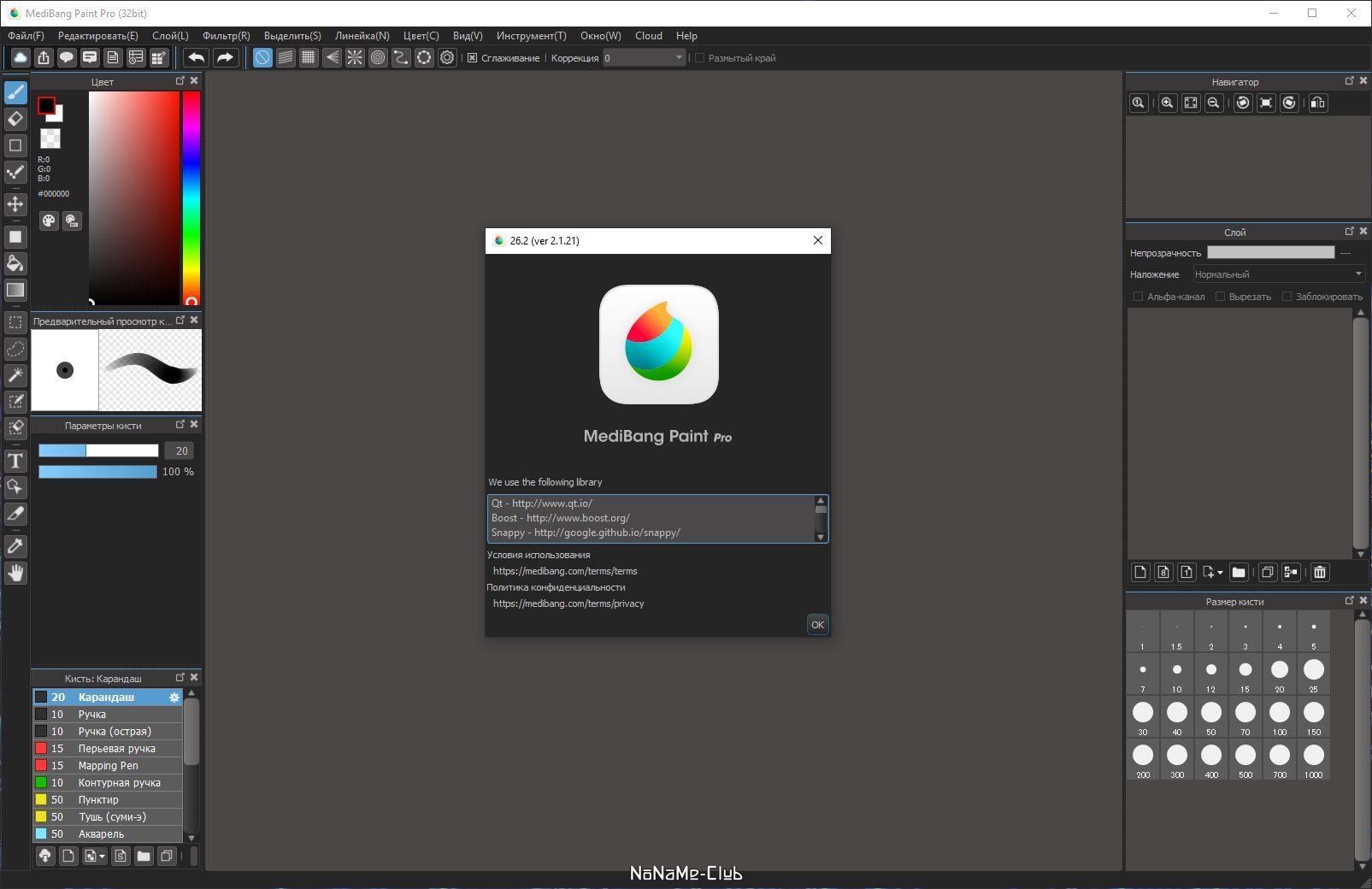The height and width of the screenshot is (889, 1372).
Task: Choose brush size 20 preset
Action: coord(1280,674)
